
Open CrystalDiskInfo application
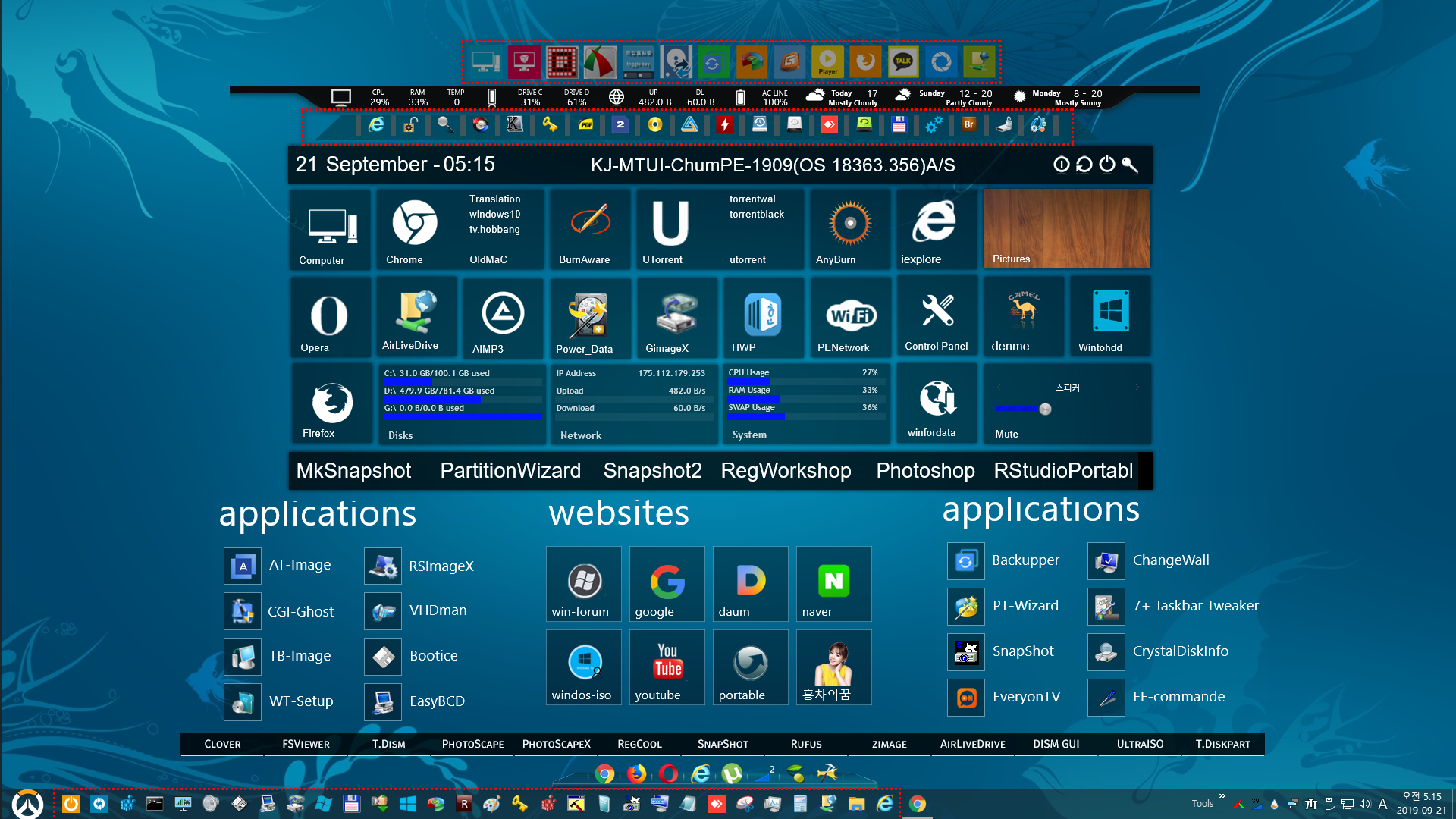click(1159, 652)
